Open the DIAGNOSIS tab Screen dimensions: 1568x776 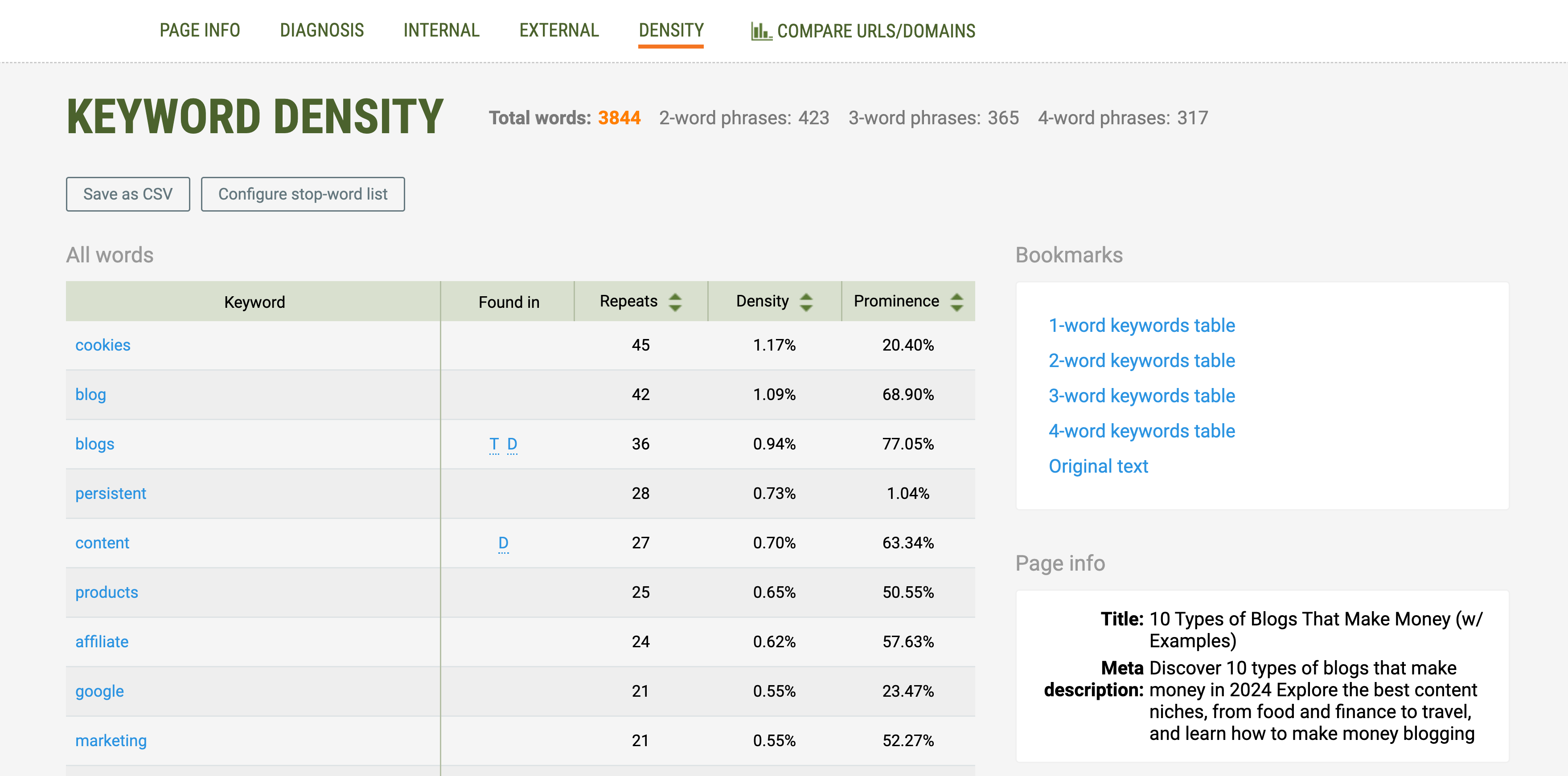(322, 30)
